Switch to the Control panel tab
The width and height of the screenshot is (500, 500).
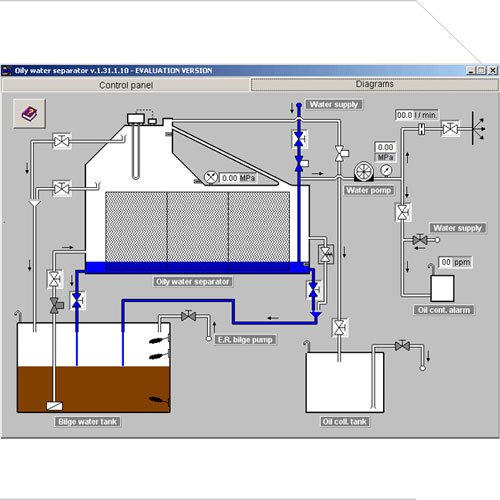point(126,85)
